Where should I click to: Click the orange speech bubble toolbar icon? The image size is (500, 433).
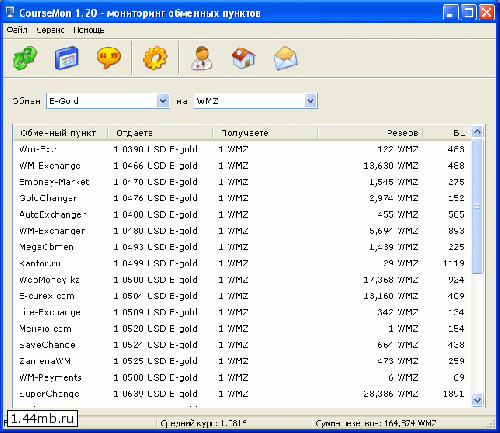109,58
